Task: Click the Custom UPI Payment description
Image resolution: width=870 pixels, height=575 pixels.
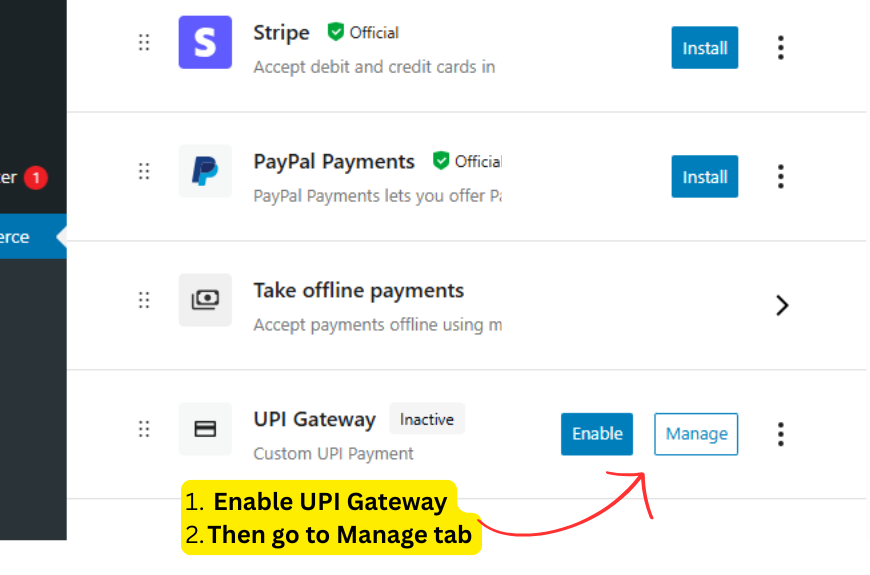Action: tap(333, 453)
